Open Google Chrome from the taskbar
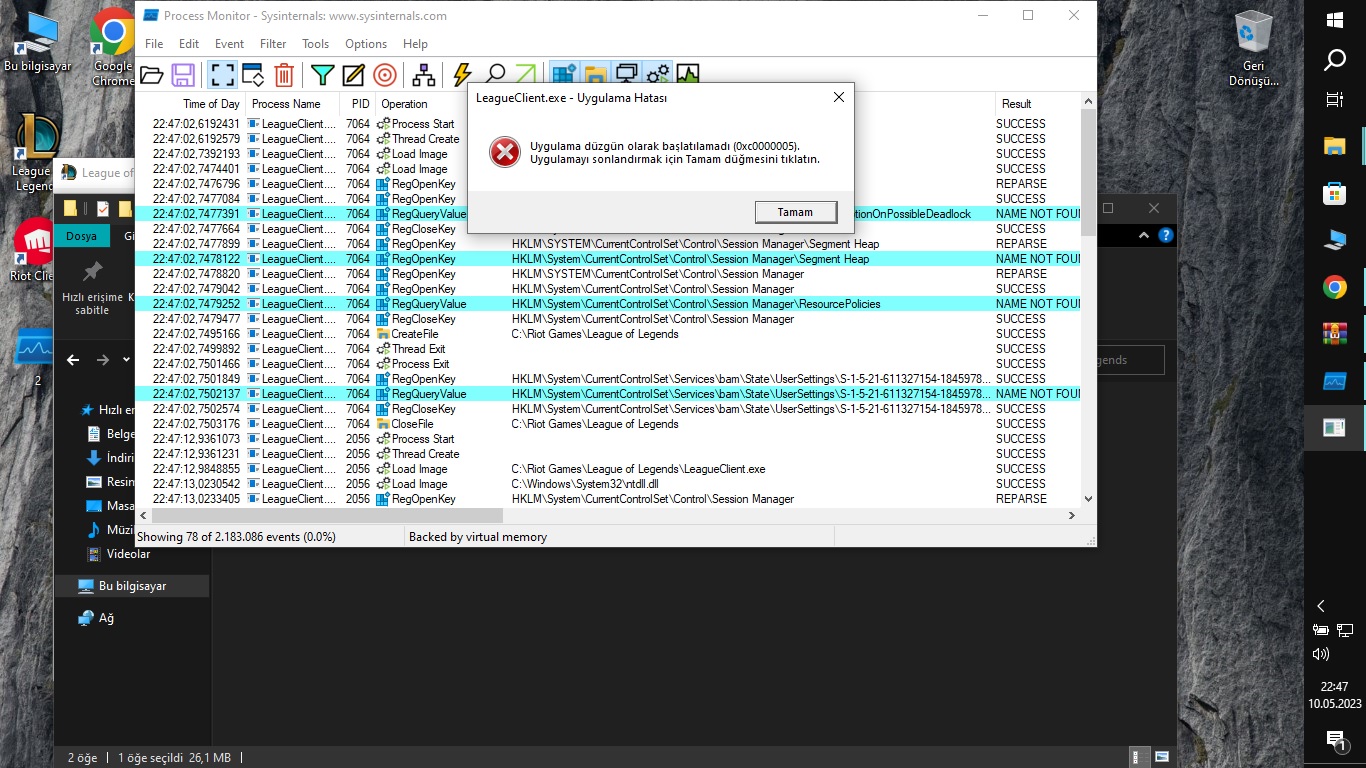1366x768 pixels. click(x=1335, y=288)
